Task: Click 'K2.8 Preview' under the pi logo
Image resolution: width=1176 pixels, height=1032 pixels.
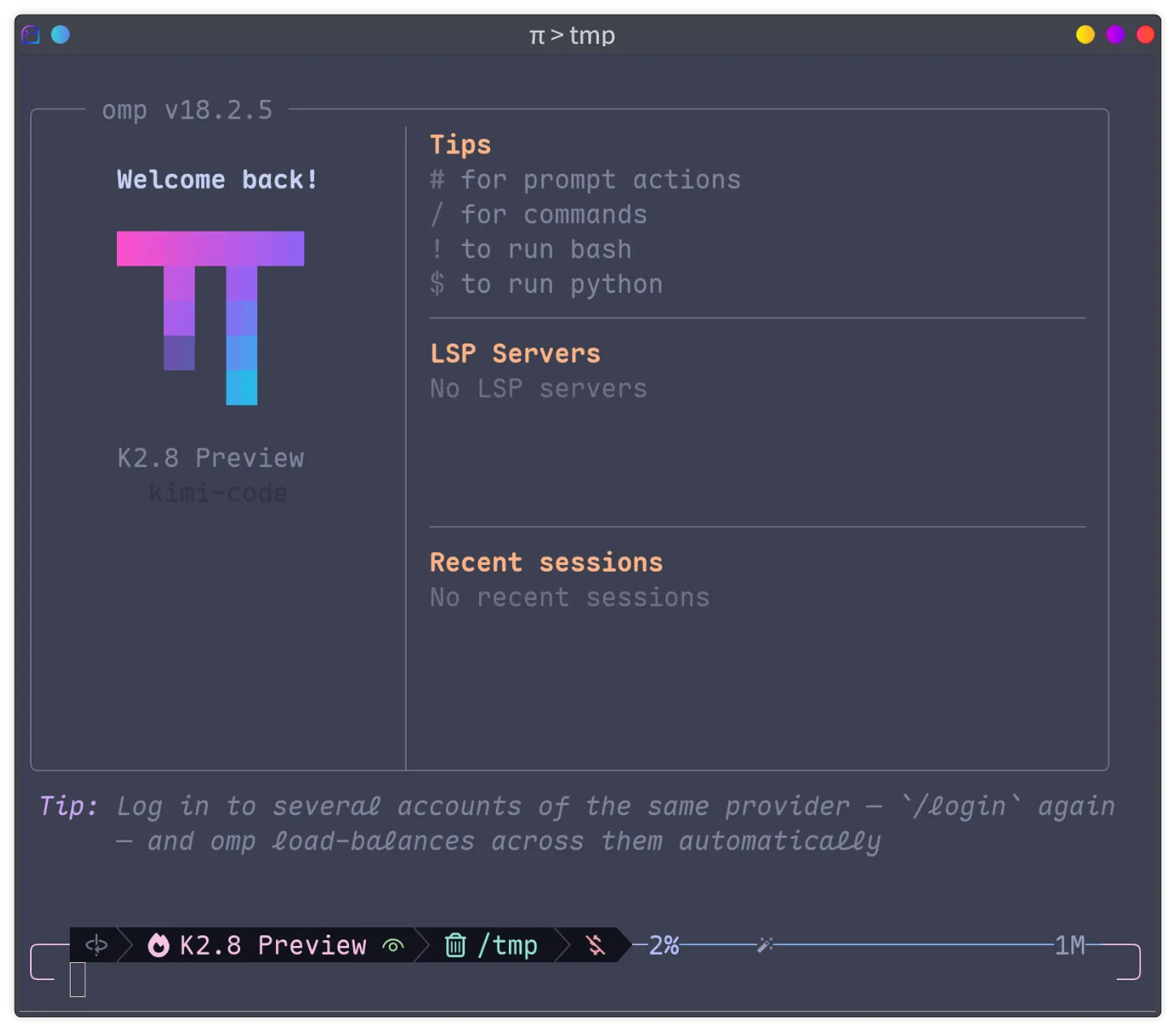Action: pos(210,458)
